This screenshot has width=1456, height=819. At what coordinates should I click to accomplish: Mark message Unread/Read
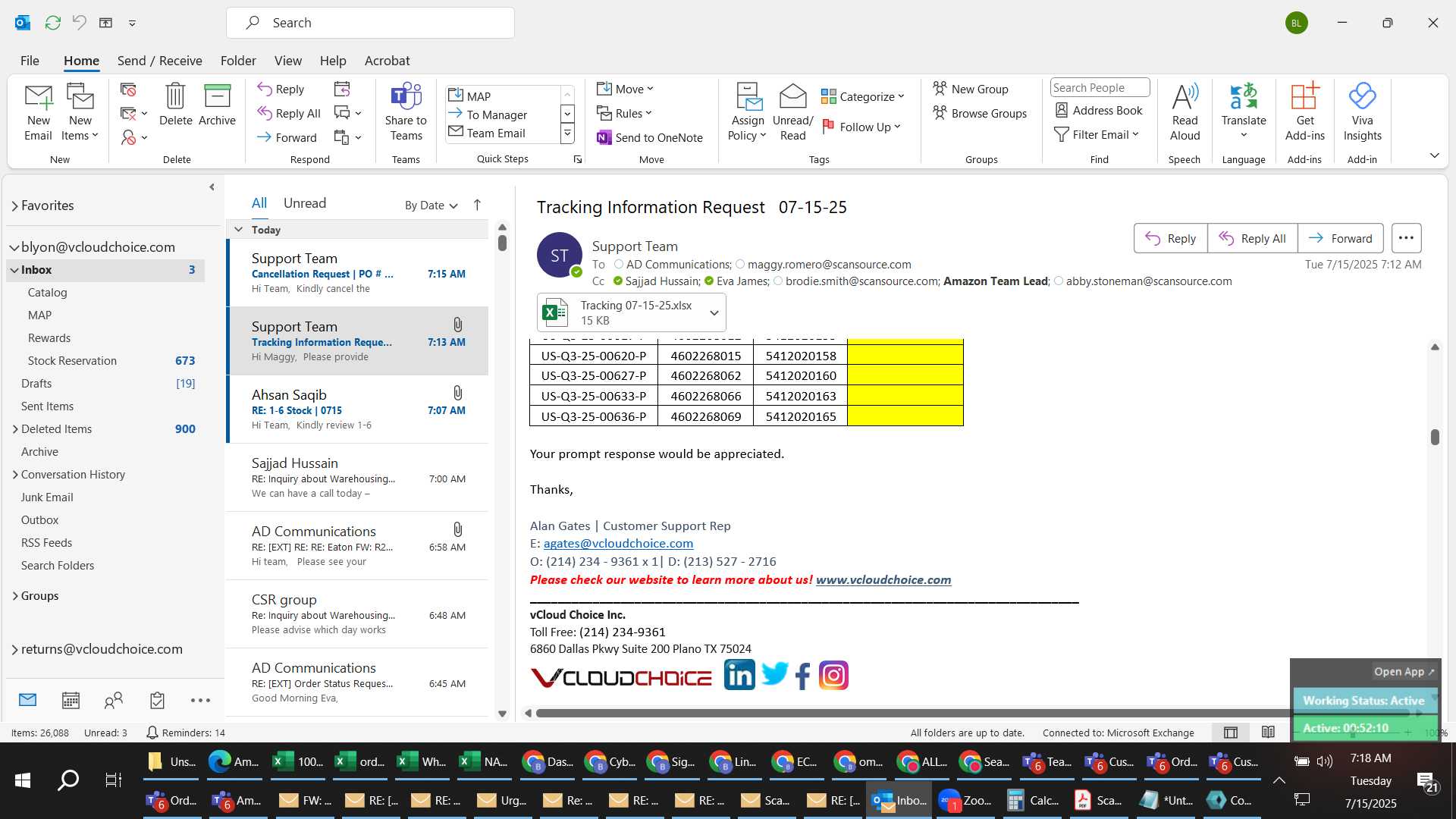pyautogui.click(x=792, y=112)
